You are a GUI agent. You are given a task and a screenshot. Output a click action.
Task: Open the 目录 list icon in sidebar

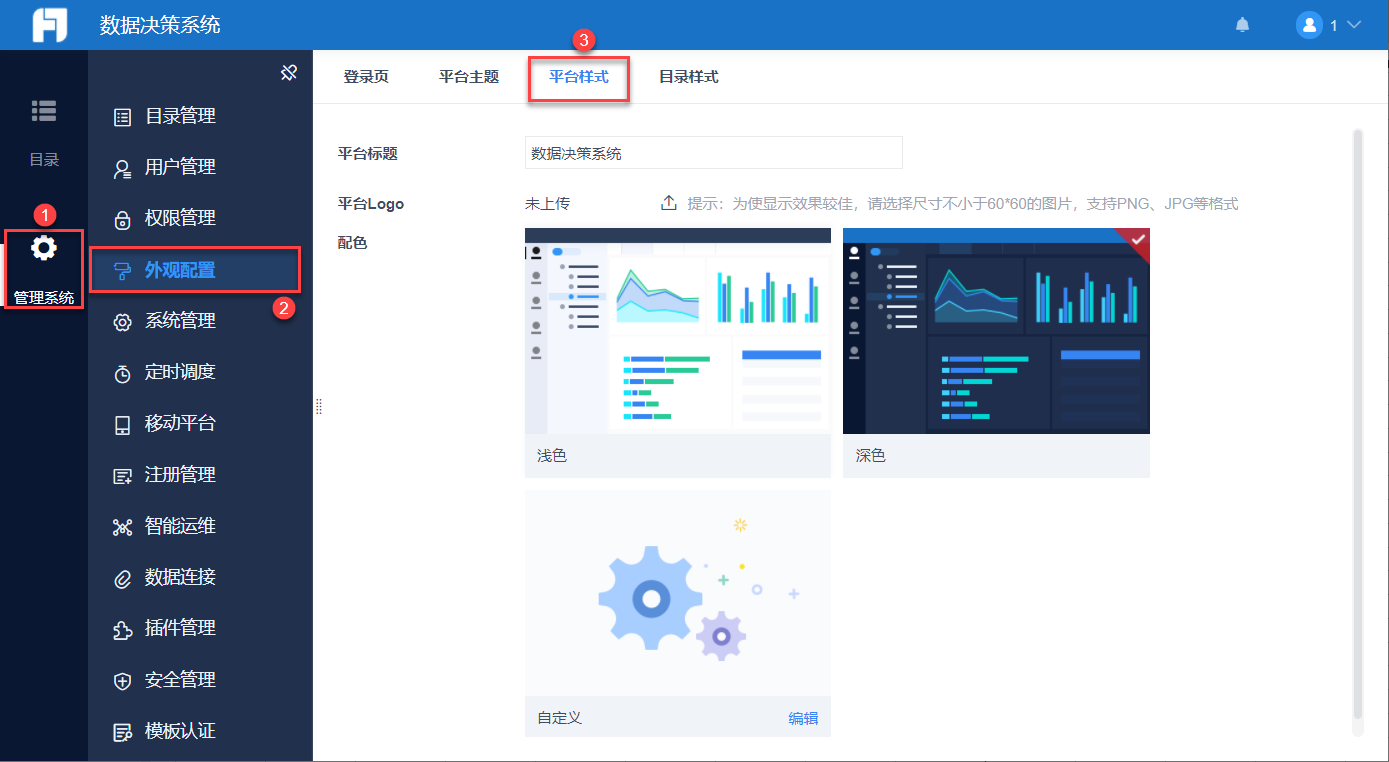[x=44, y=111]
